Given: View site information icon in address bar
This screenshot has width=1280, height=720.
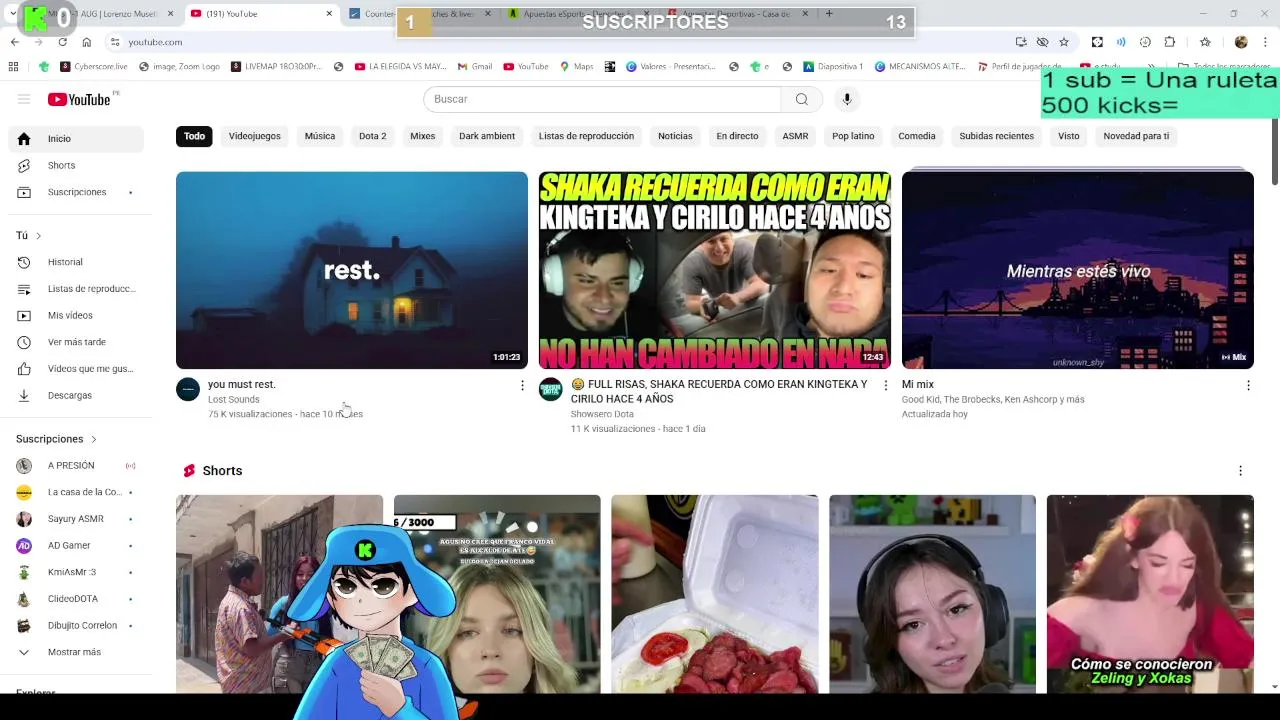Looking at the screenshot, I should 115,42.
